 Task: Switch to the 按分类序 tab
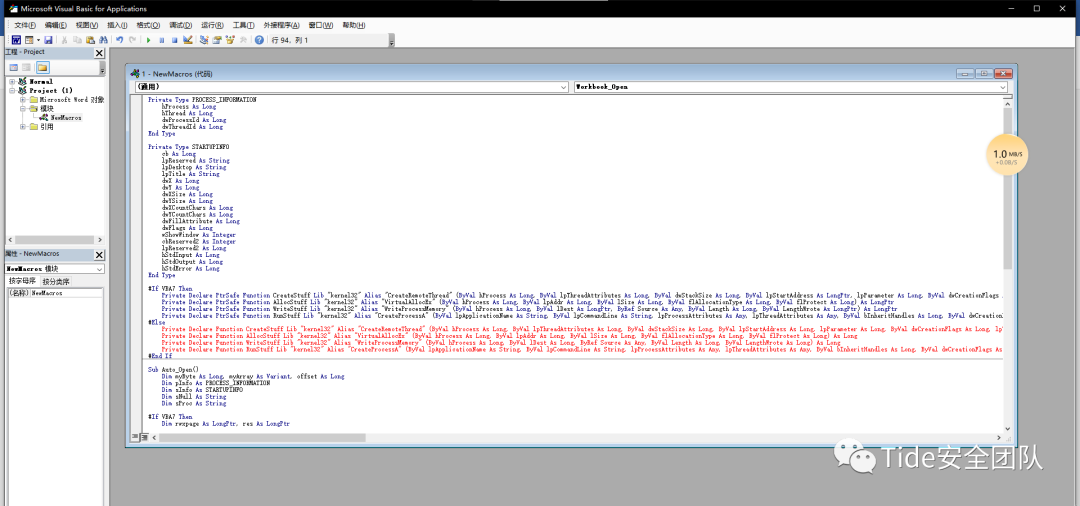click(x=56, y=281)
